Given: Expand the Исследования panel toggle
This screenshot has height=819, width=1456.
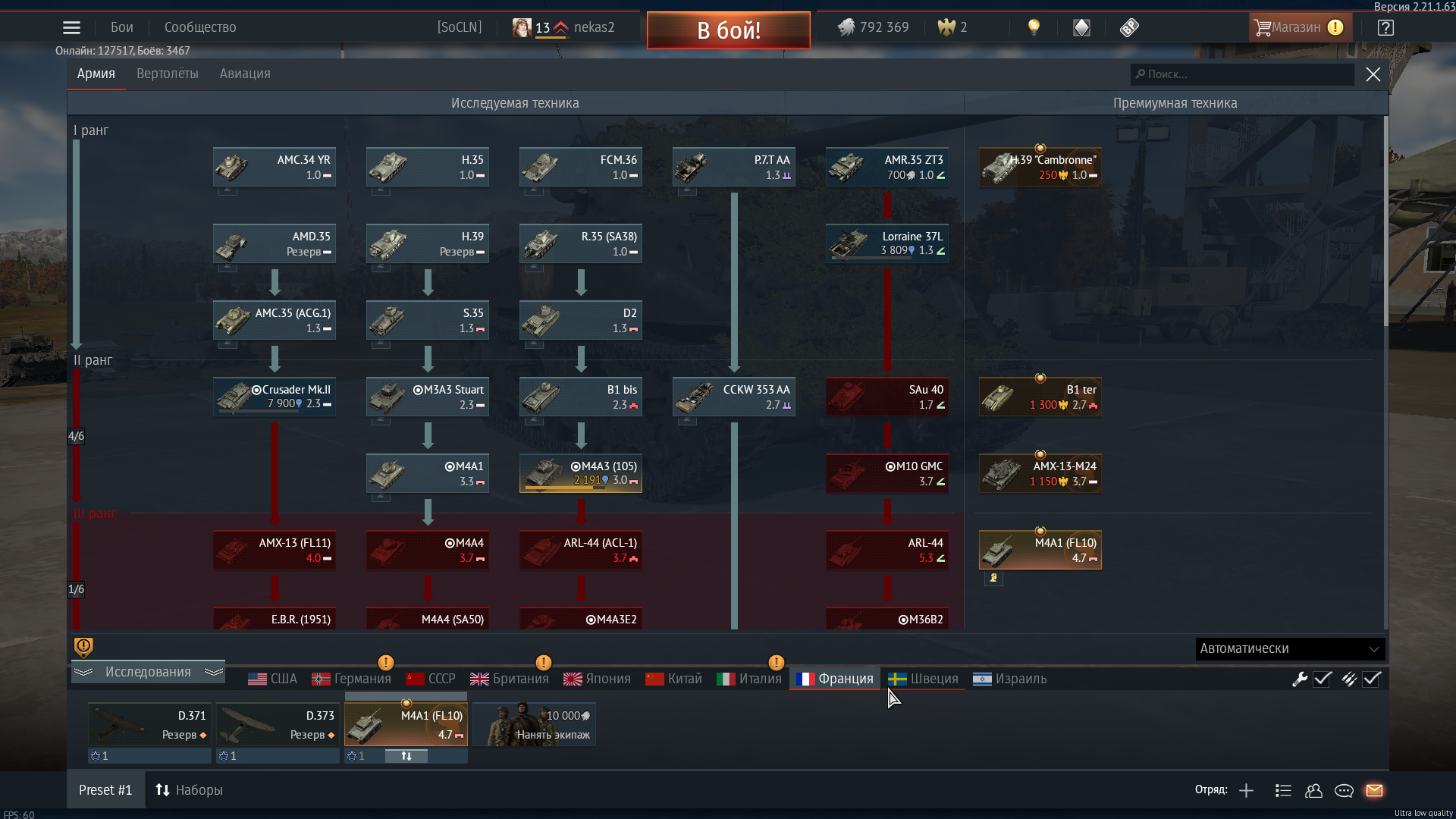Looking at the screenshot, I should (x=148, y=672).
